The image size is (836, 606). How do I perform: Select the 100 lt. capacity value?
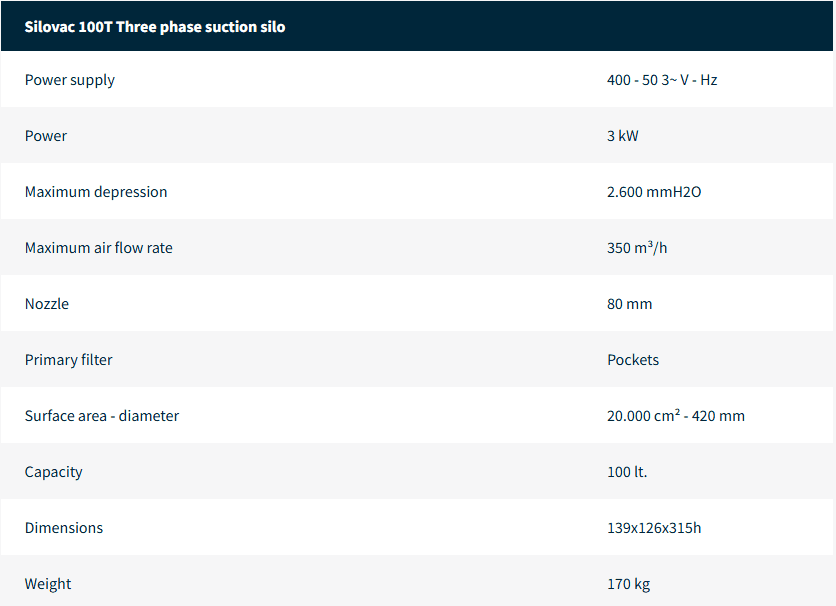[627, 472]
